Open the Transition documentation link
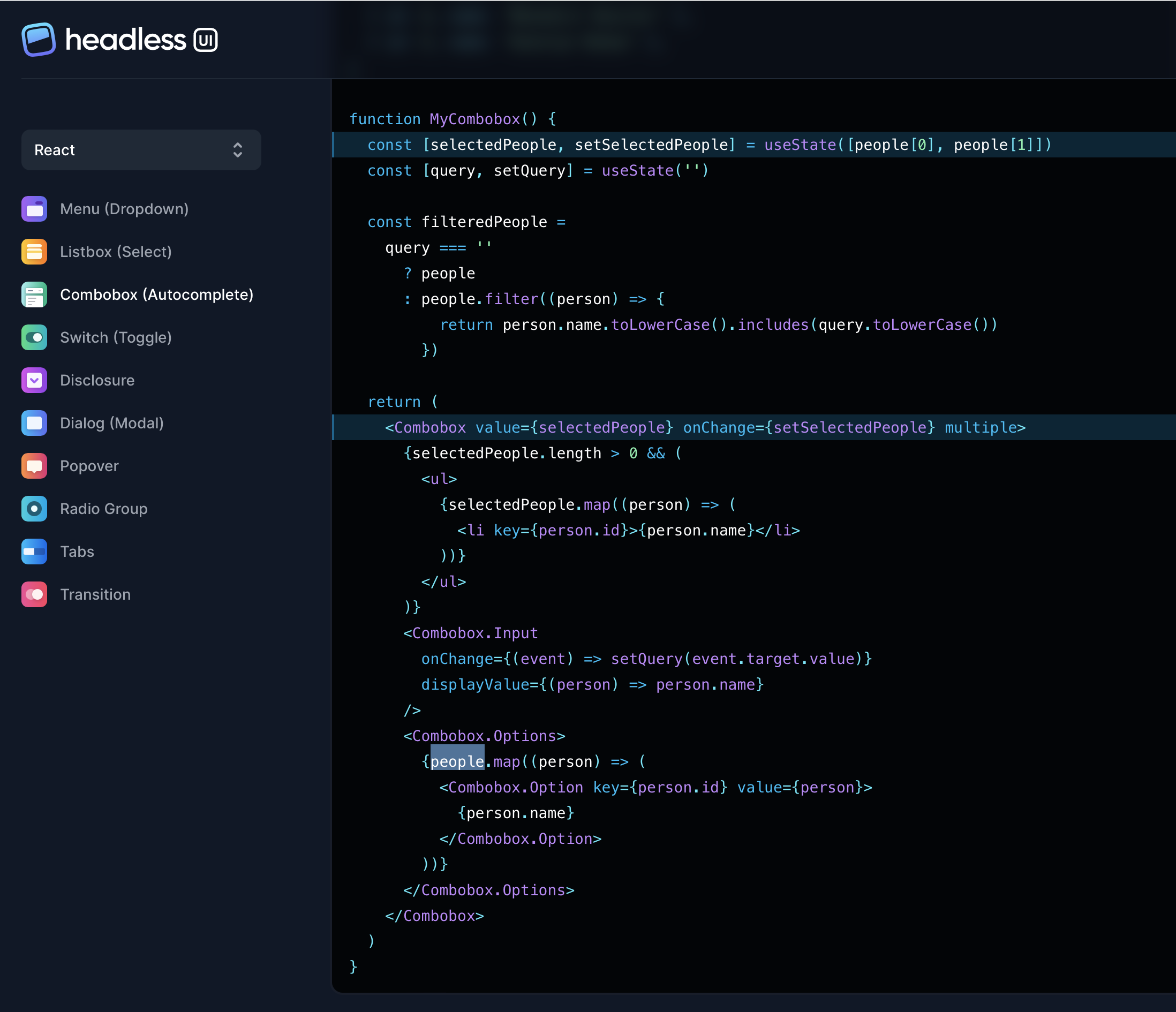 (95, 594)
